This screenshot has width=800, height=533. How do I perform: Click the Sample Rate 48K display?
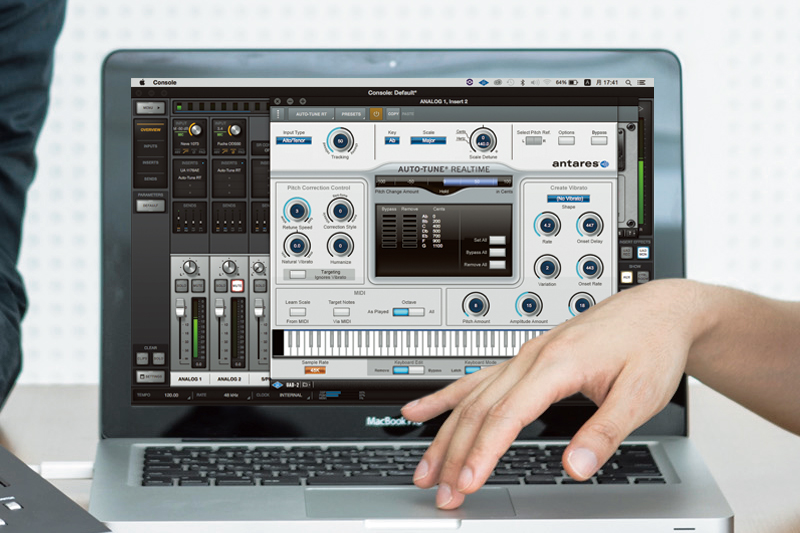[x=315, y=370]
